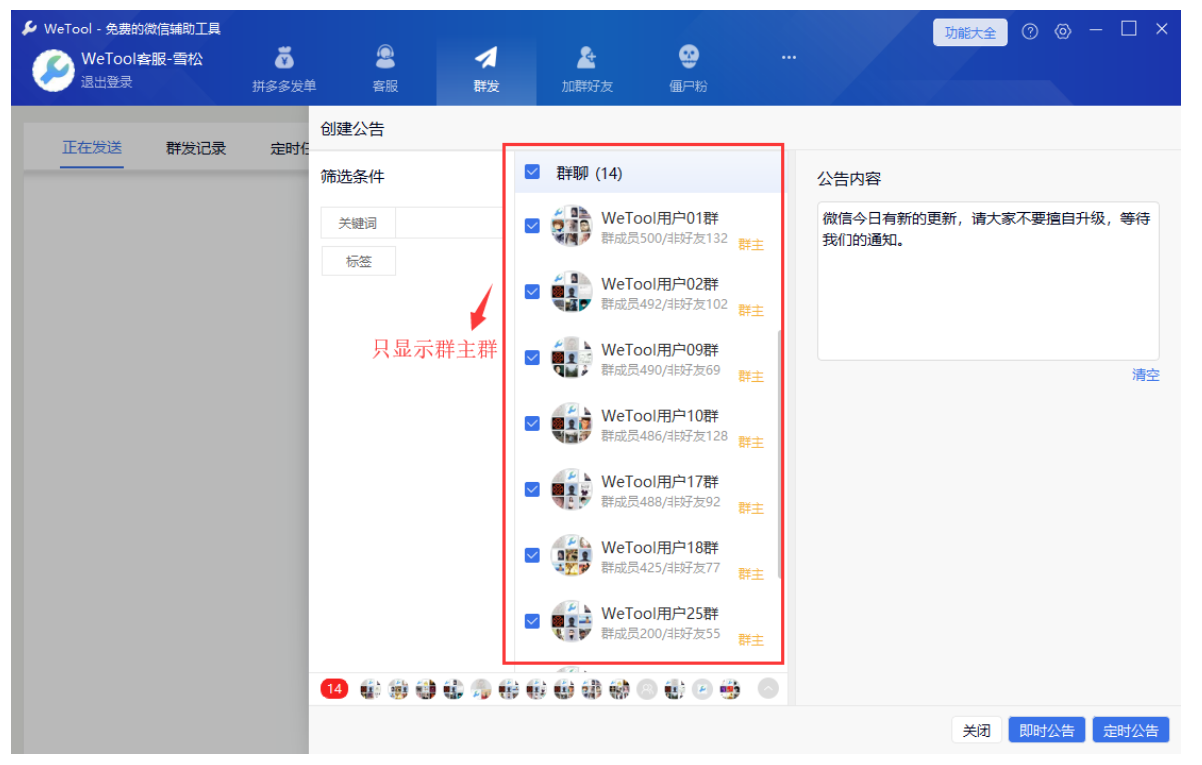Click the 群主 label of WeTool用户10群

click(x=751, y=442)
